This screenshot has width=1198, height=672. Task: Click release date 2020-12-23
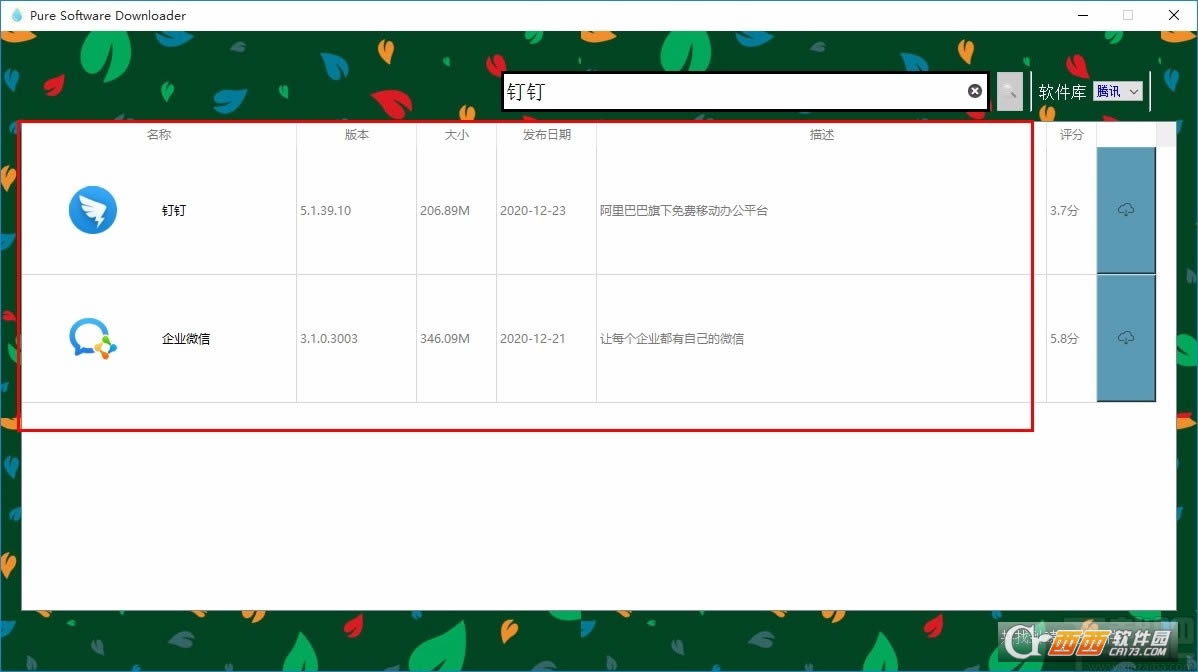click(x=533, y=211)
